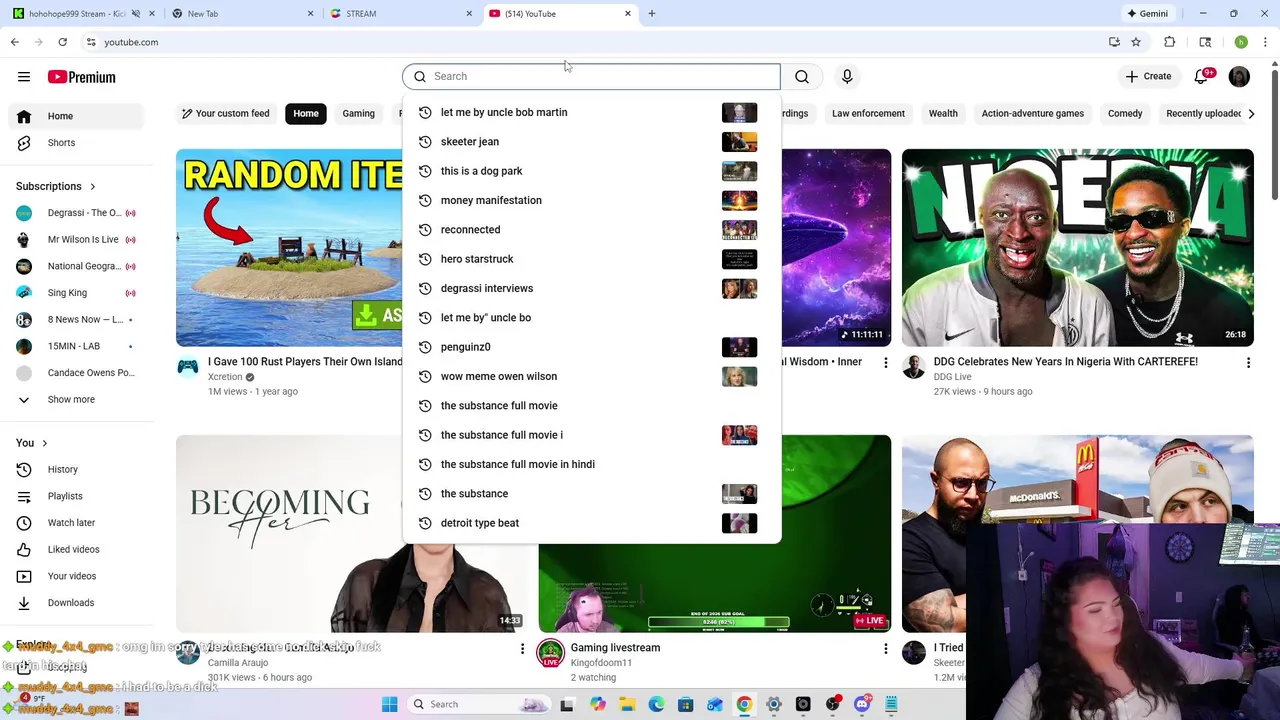
Task: Select the Law enforcement chip
Action: point(868,113)
